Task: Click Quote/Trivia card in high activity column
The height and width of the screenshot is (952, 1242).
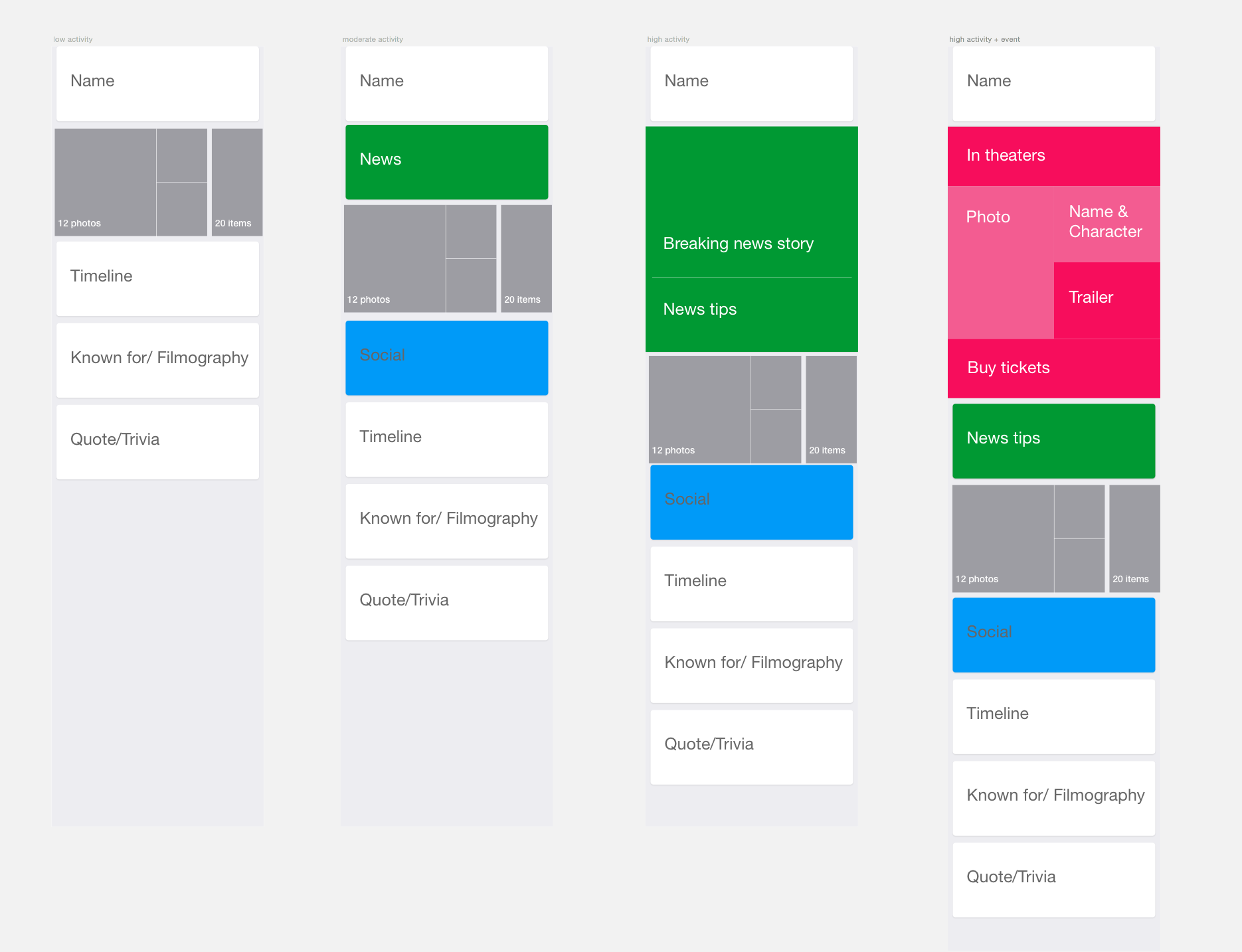Action: 752,747
